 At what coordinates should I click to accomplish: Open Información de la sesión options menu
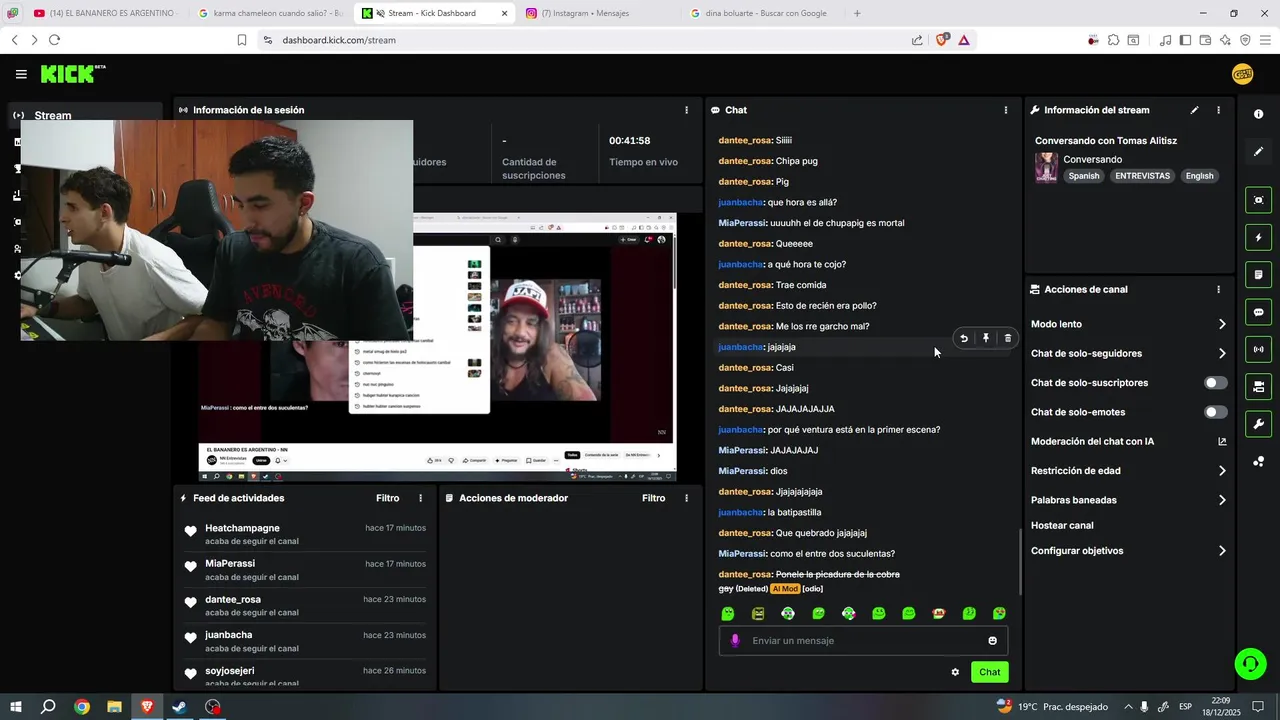(686, 110)
